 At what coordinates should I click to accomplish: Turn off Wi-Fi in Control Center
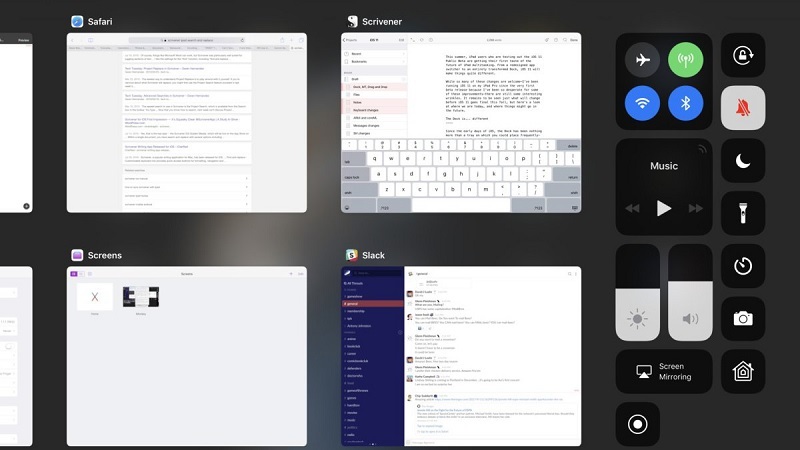[x=642, y=103]
